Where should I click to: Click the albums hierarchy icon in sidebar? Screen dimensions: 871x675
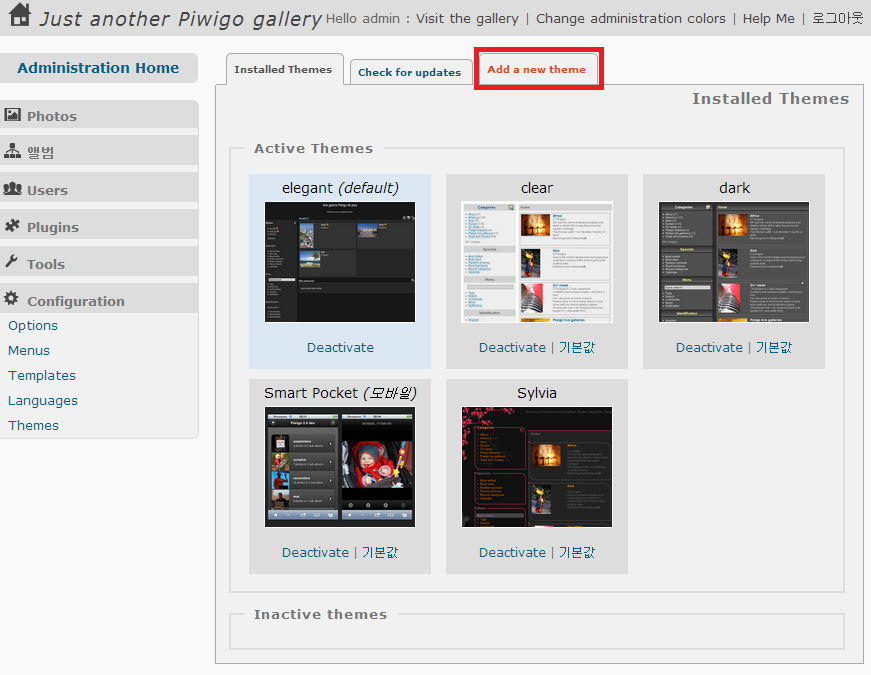[x=12, y=151]
